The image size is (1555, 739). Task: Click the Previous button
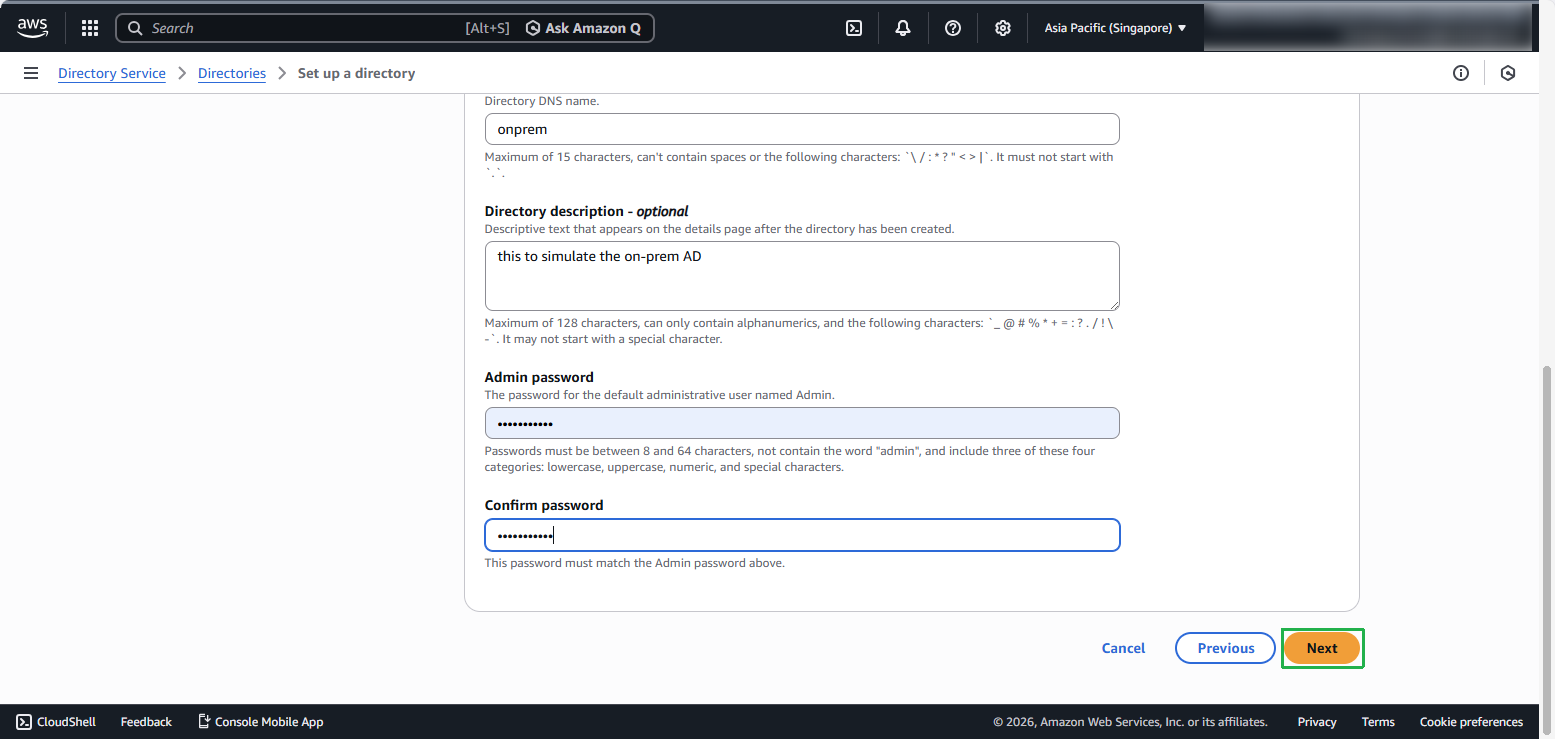tap(1225, 648)
